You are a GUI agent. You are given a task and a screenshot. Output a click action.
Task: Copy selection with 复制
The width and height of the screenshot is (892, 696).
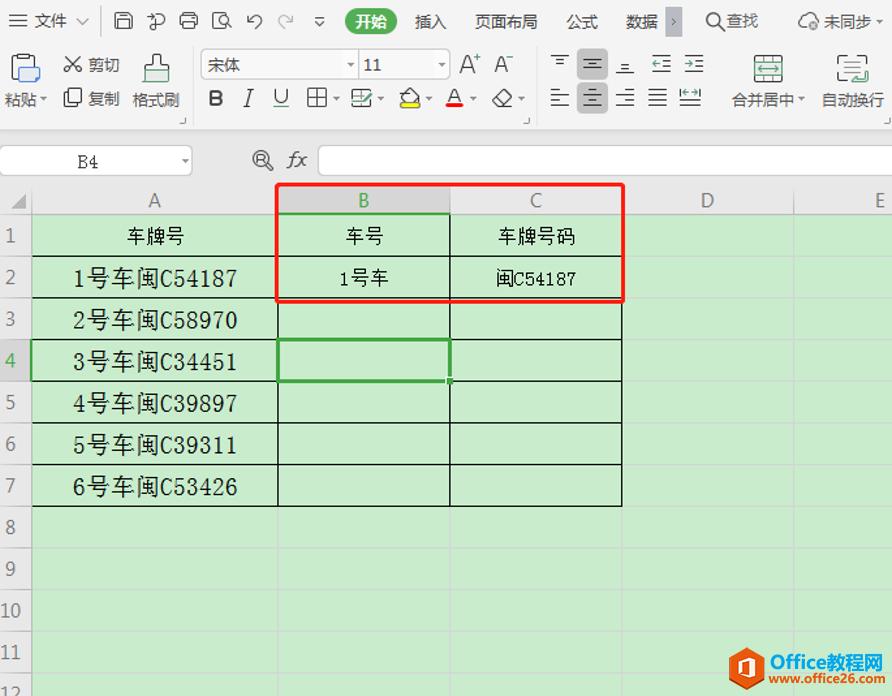point(92,98)
